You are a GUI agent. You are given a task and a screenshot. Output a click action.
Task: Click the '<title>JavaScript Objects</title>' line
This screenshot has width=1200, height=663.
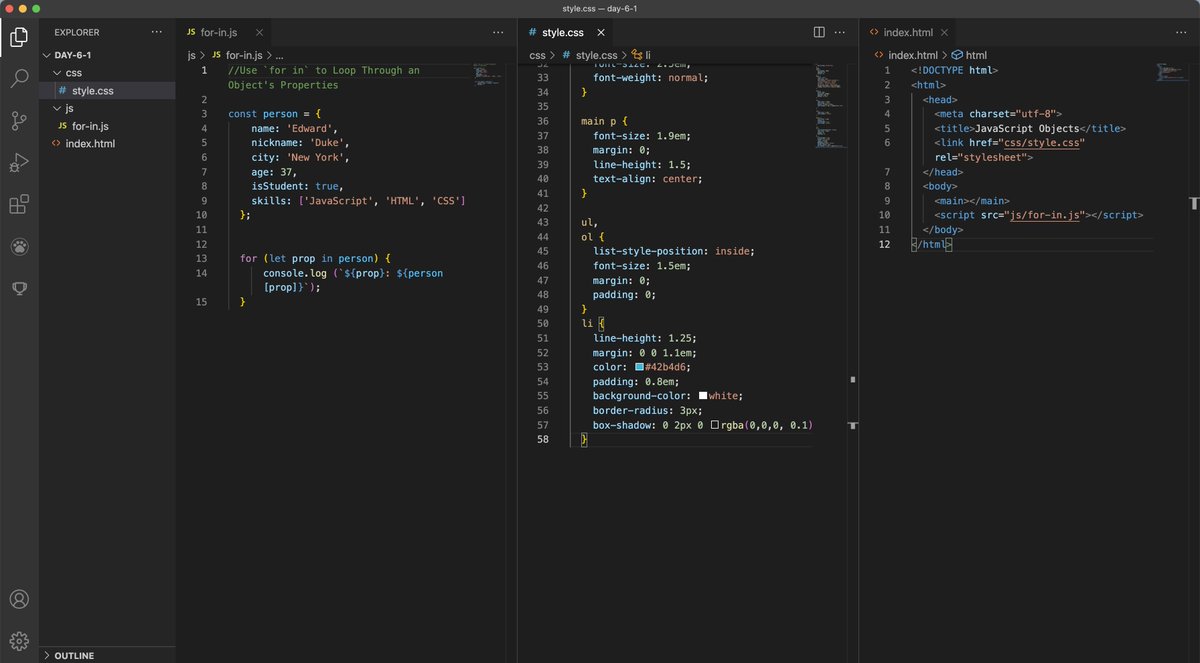point(1030,129)
